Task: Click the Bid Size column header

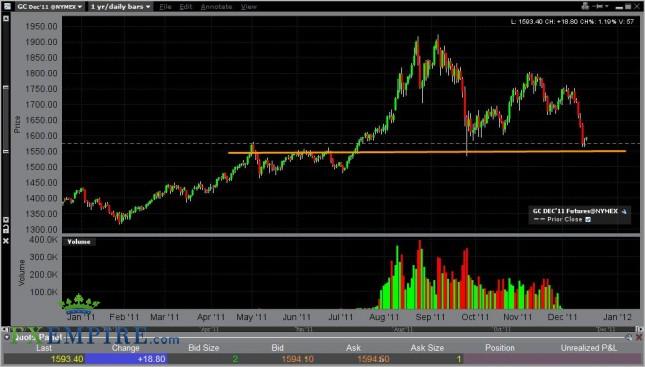Action: [x=203, y=348]
